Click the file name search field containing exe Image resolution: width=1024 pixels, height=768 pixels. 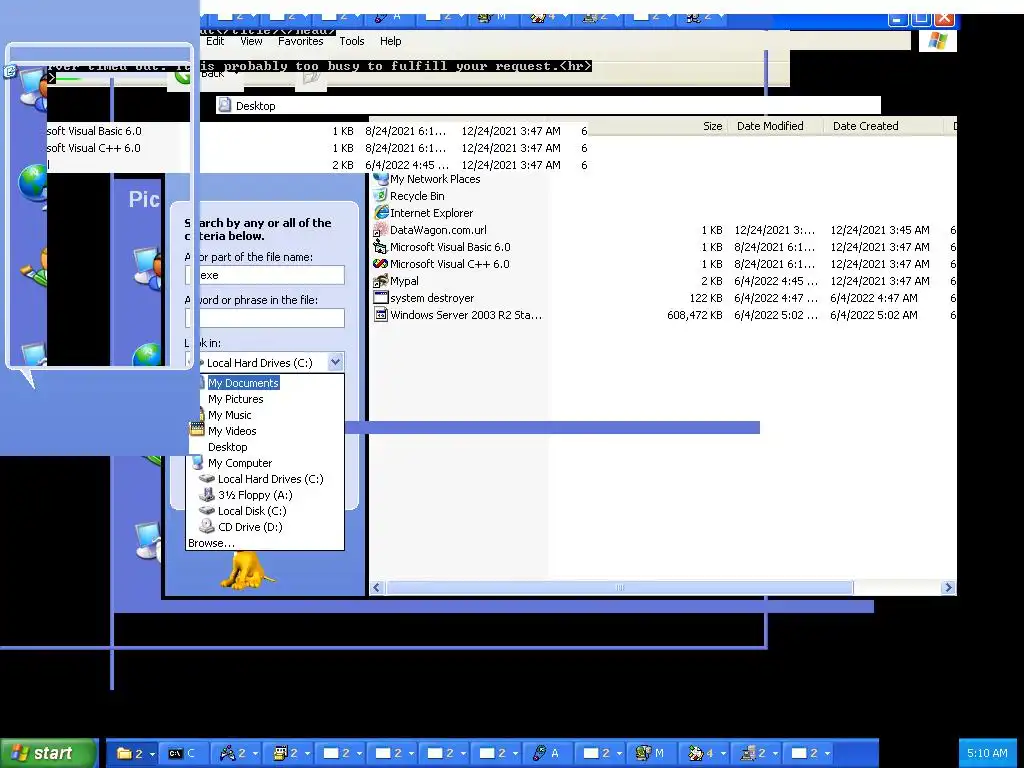265,275
